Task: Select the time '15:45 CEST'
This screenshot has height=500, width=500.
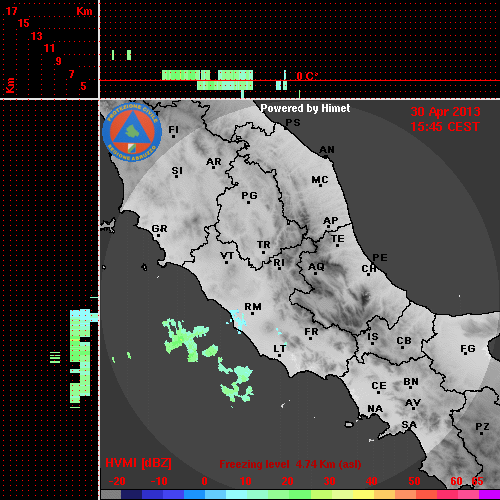Action: coord(445,127)
